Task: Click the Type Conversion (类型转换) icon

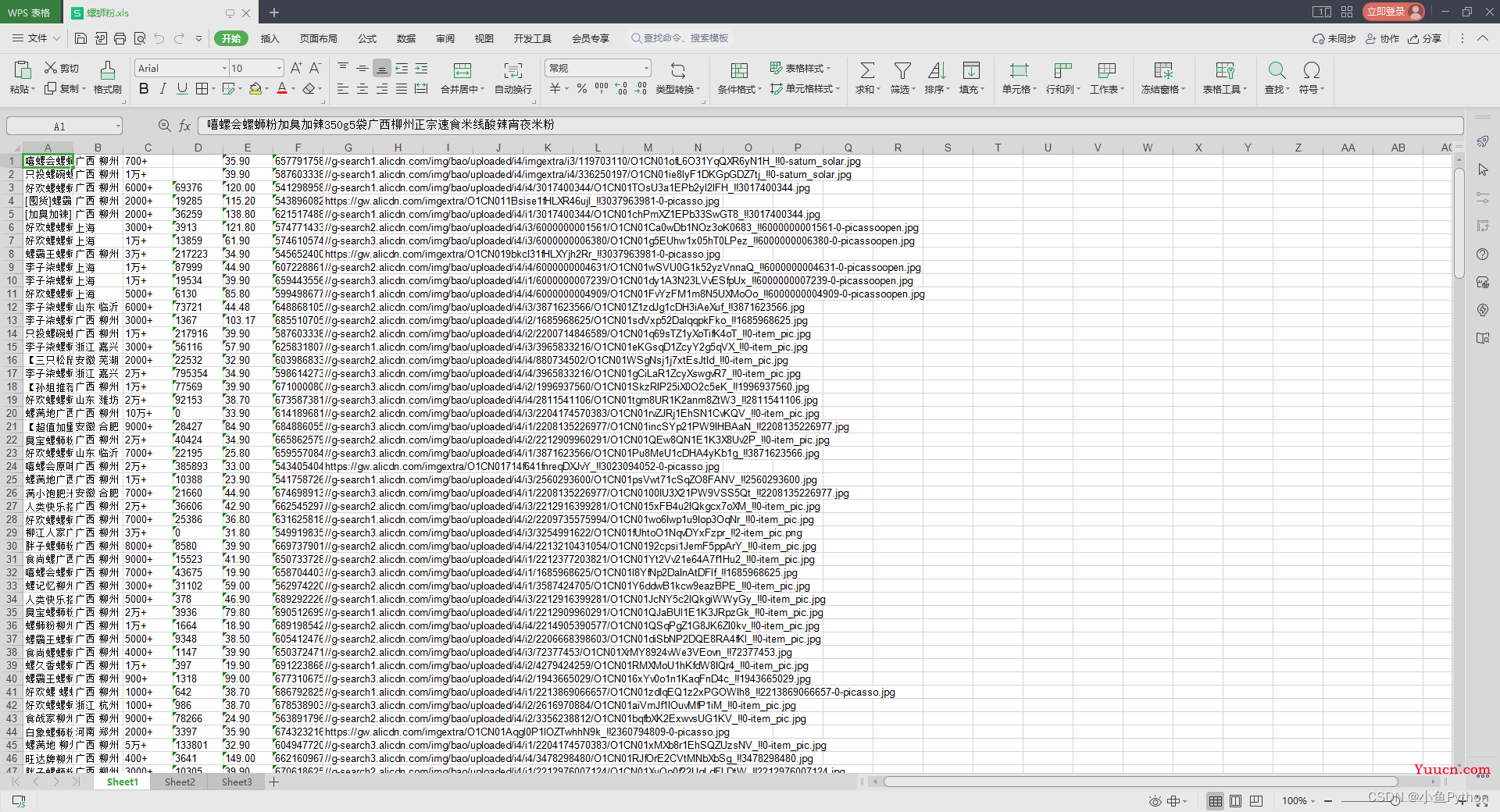Action: coord(677,70)
